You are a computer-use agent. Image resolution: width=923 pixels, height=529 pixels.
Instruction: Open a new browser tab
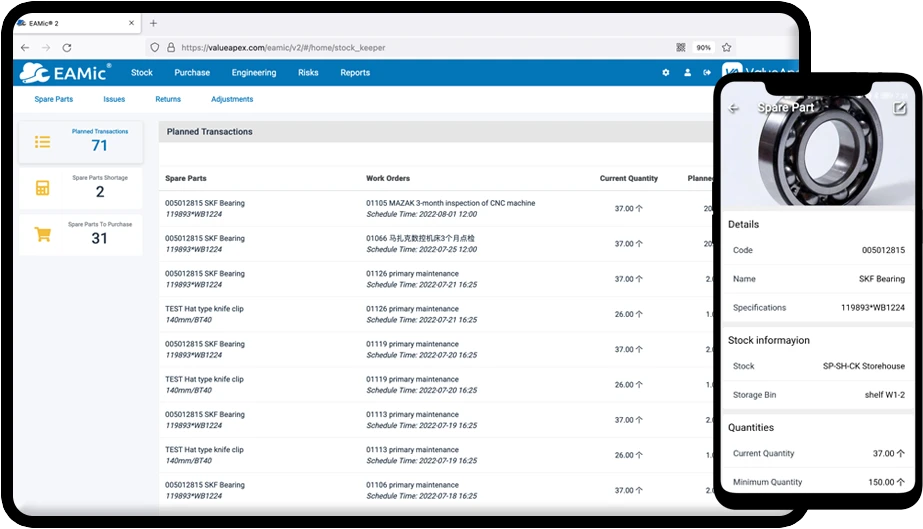tap(153, 23)
